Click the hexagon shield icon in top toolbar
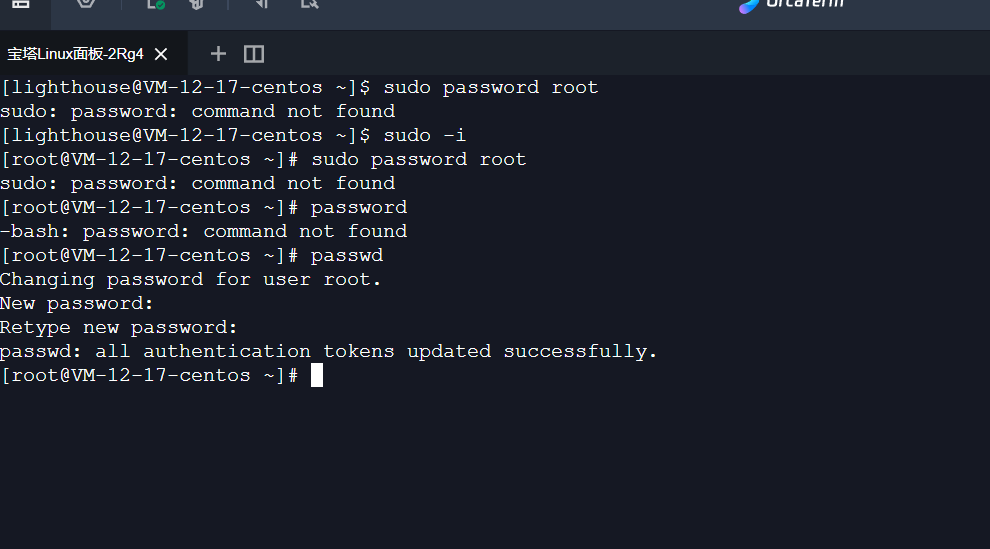 point(87,5)
